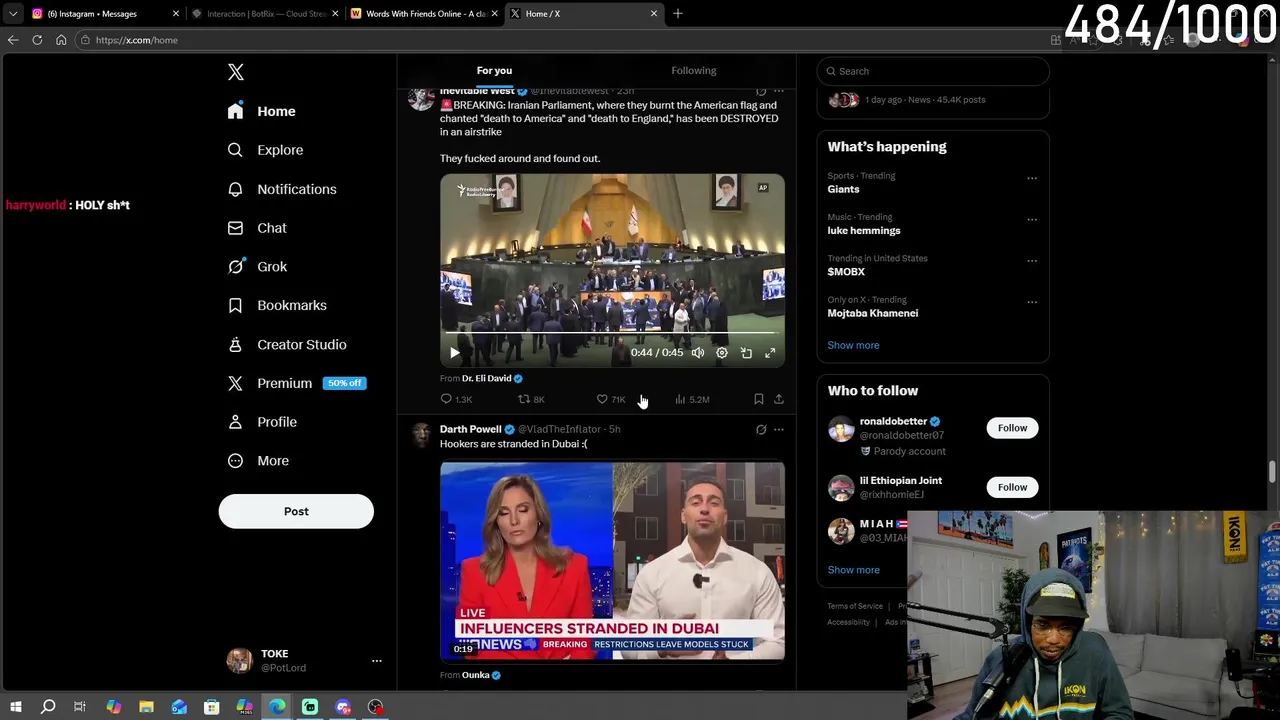Open Creator Studio
Image resolution: width=1280 pixels, height=720 pixels.
pos(287,344)
